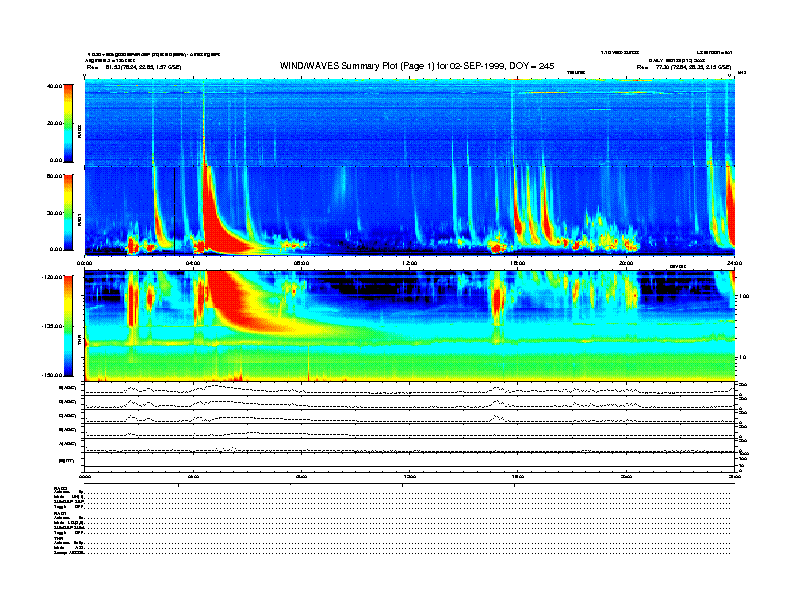The width and height of the screenshot is (792, 612).
Task: Click the RAD2 spectrogram panel
Action: pos(410,123)
